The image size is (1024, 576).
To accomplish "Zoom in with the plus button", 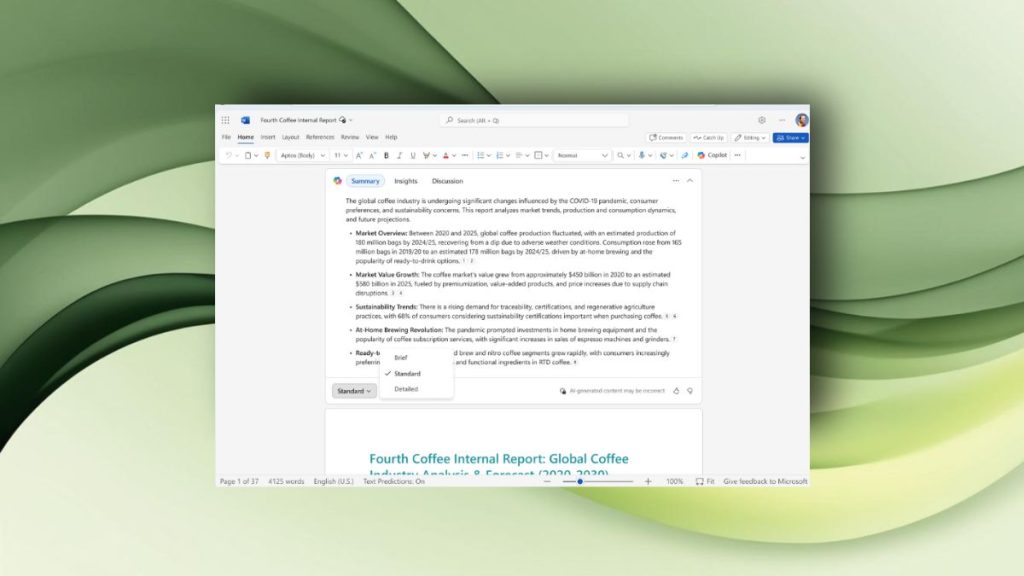I will (x=648, y=481).
